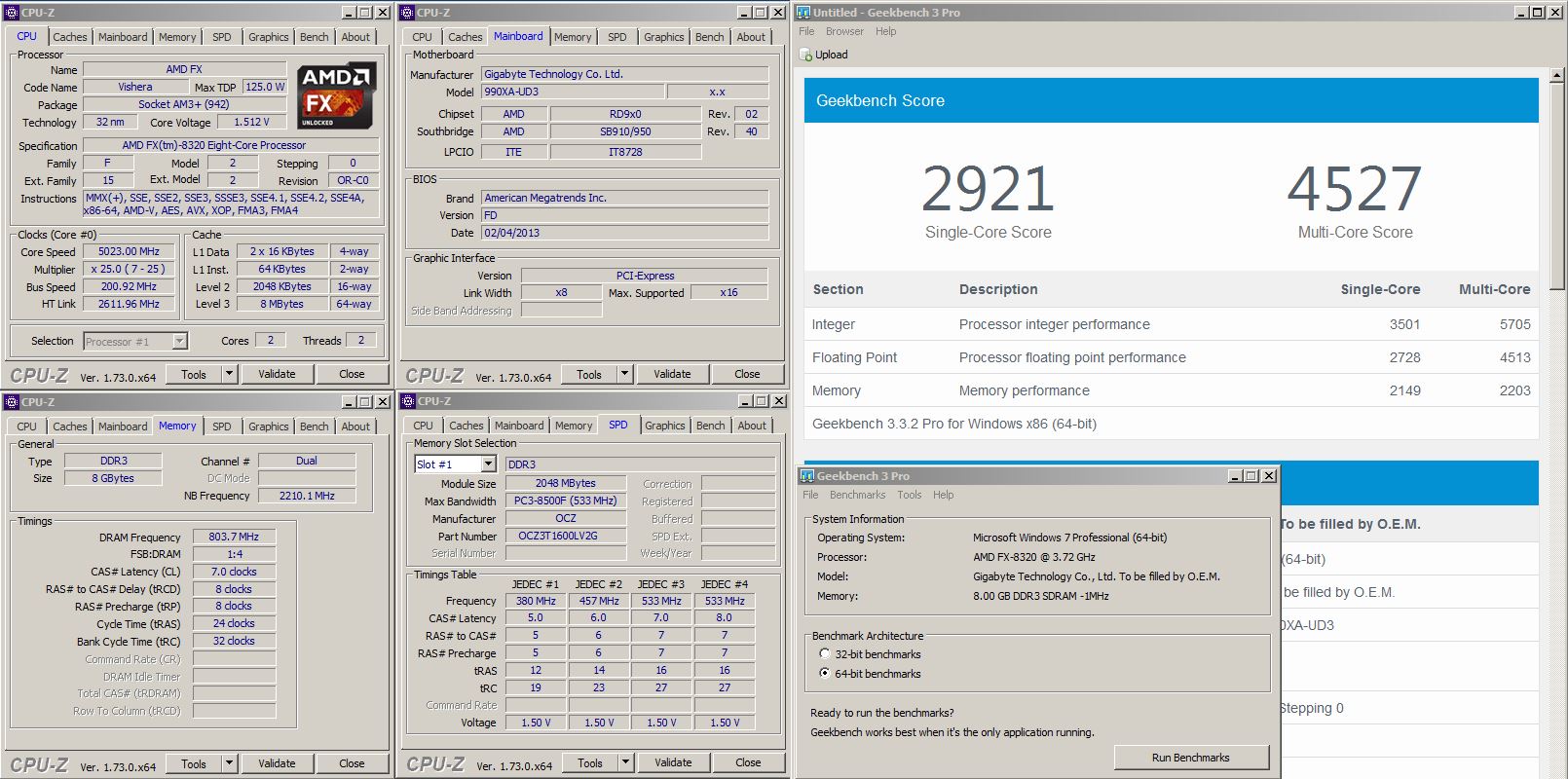Open the Memory tab in the SPD window
This screenshot has height=779, width=1568.
(574, 426)
